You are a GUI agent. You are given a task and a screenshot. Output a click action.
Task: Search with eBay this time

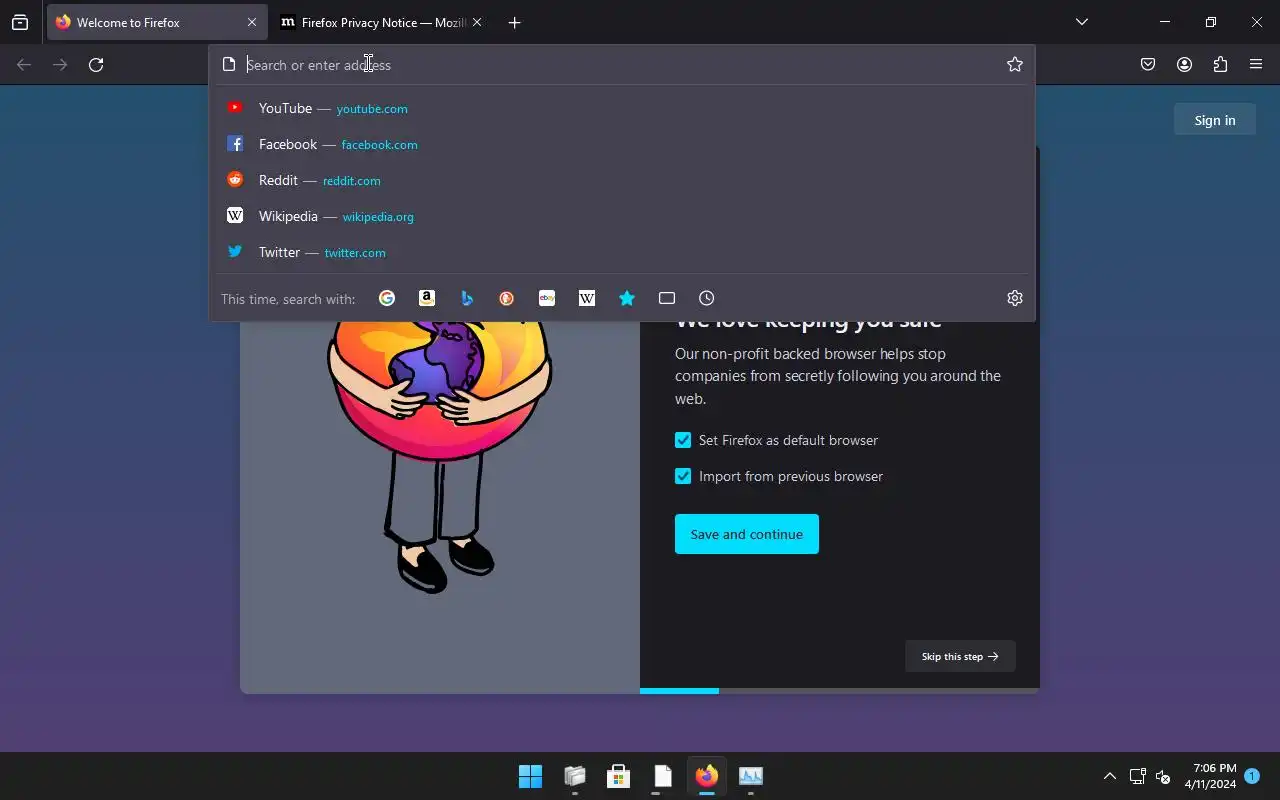tap(547, 298)
